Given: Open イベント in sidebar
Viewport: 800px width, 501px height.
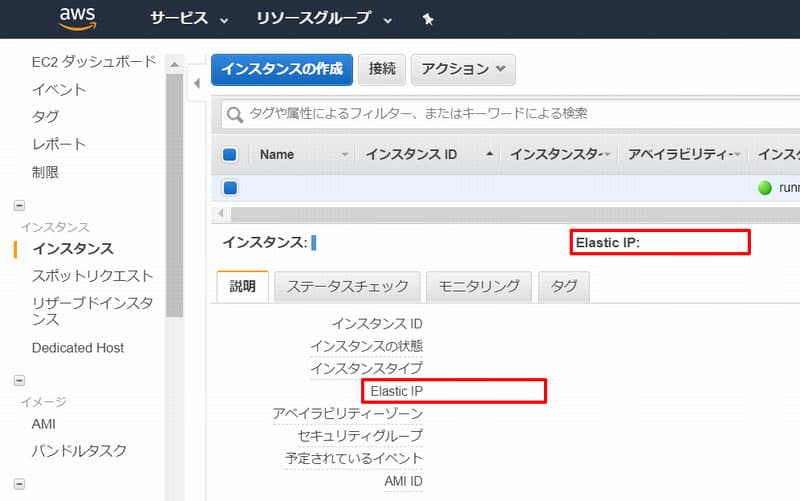Looking at the screenshot, I should (x=59, y=90).
